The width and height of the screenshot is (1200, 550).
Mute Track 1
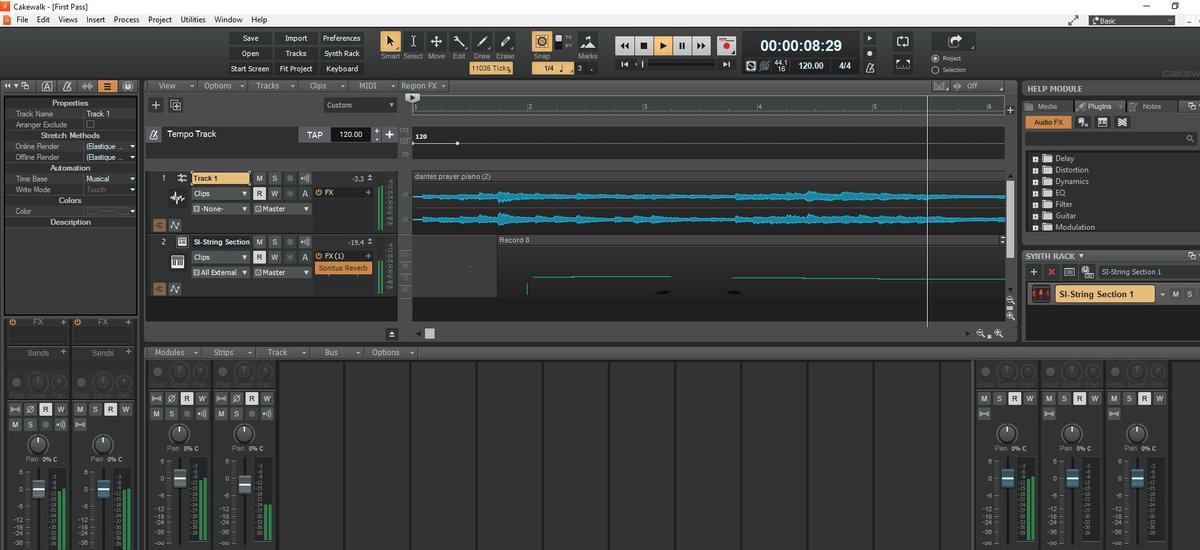[x=259, y=178]
